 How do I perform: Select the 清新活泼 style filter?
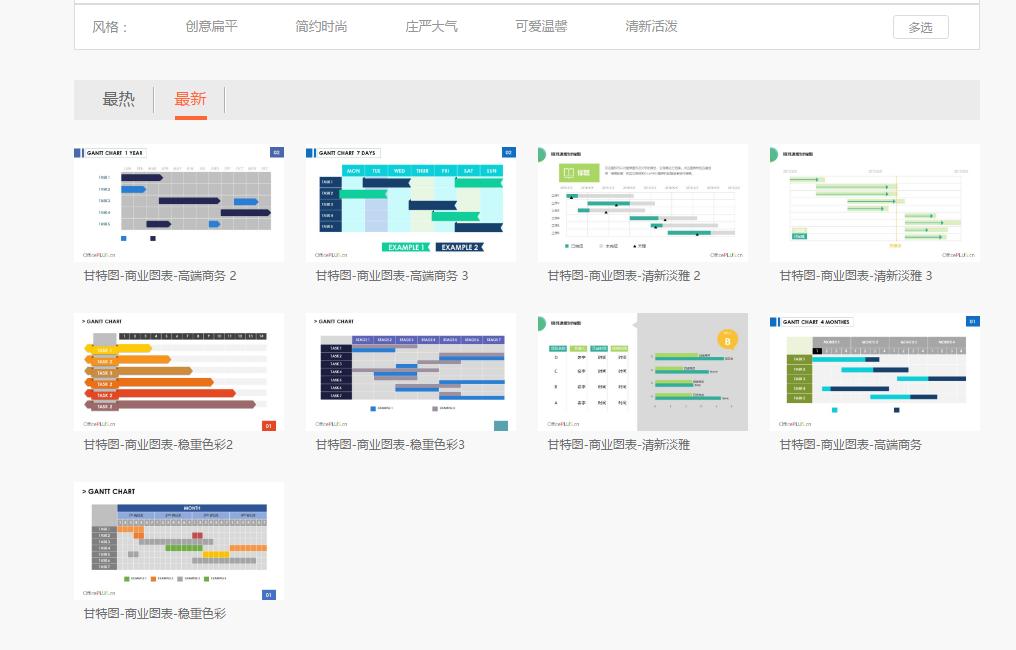[x=650, y=28]
